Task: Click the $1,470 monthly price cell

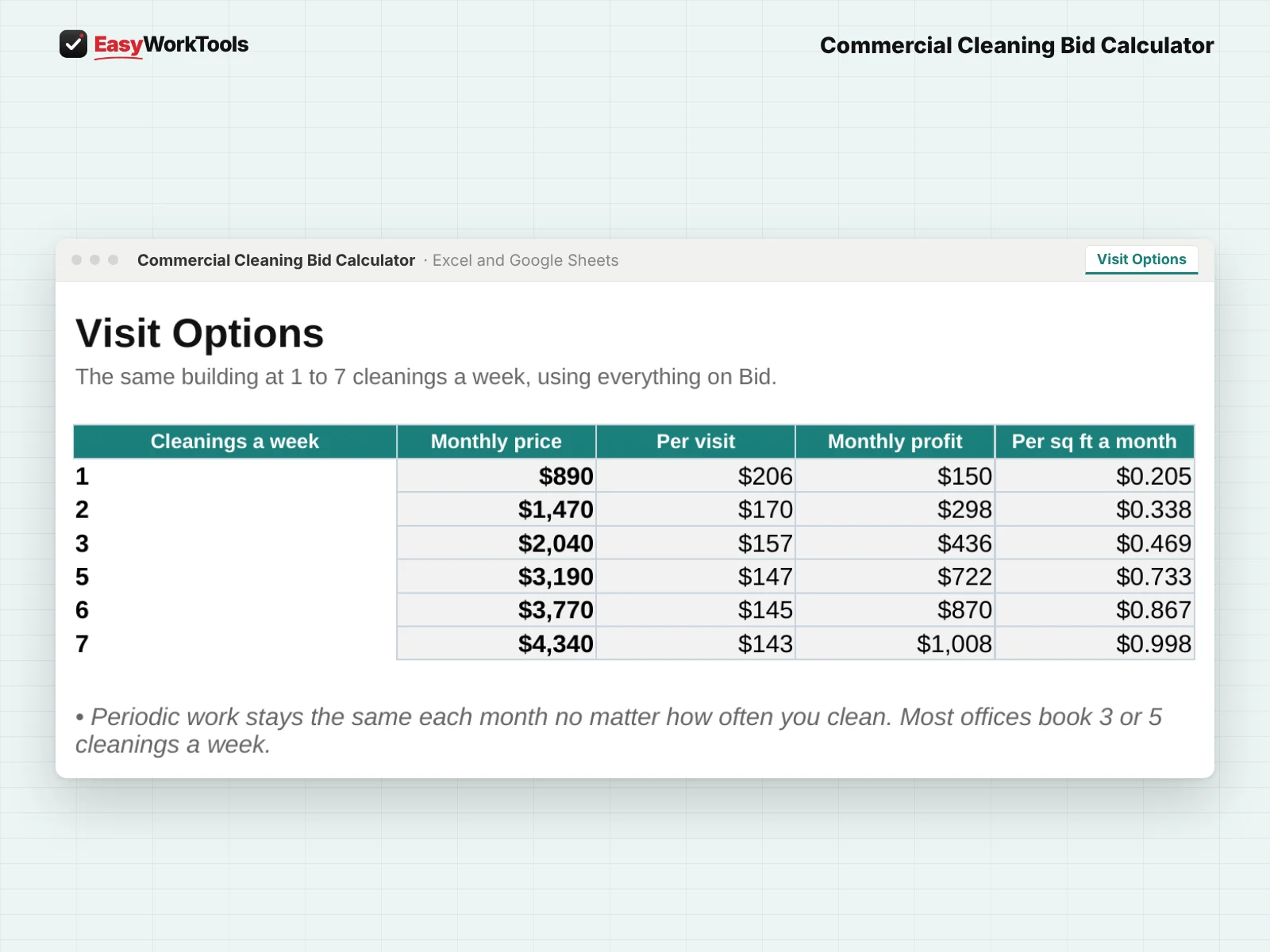Action: coord(496,509)
